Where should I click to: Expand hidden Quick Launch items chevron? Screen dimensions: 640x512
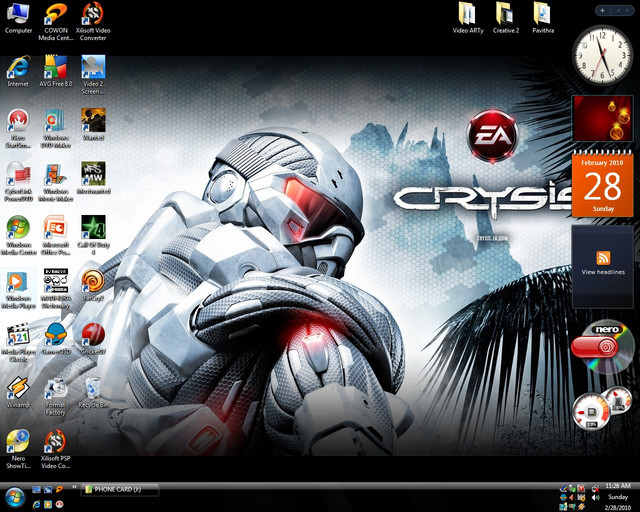(74, 487)
